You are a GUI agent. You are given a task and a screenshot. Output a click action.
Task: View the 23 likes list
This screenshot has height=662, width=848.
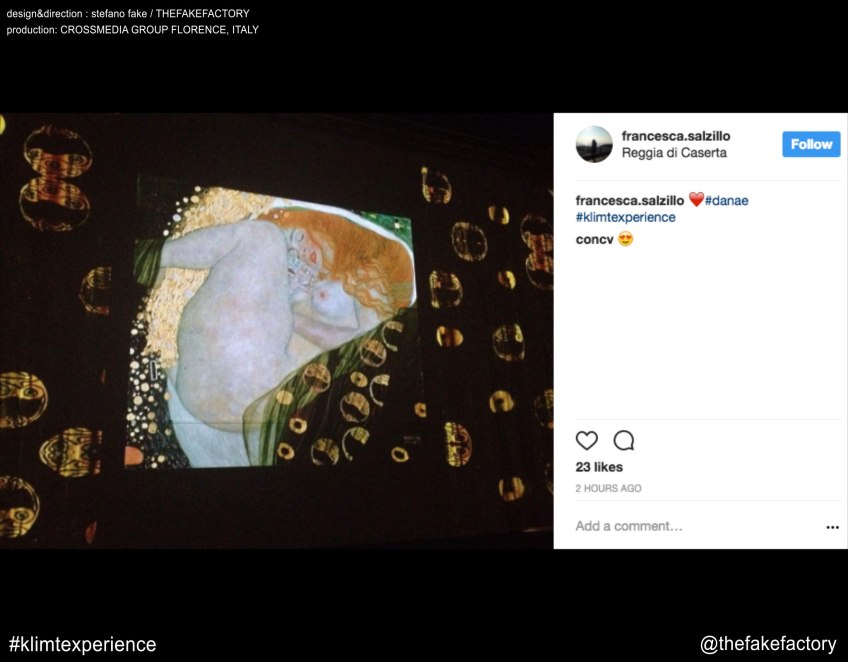click(599, 467)
